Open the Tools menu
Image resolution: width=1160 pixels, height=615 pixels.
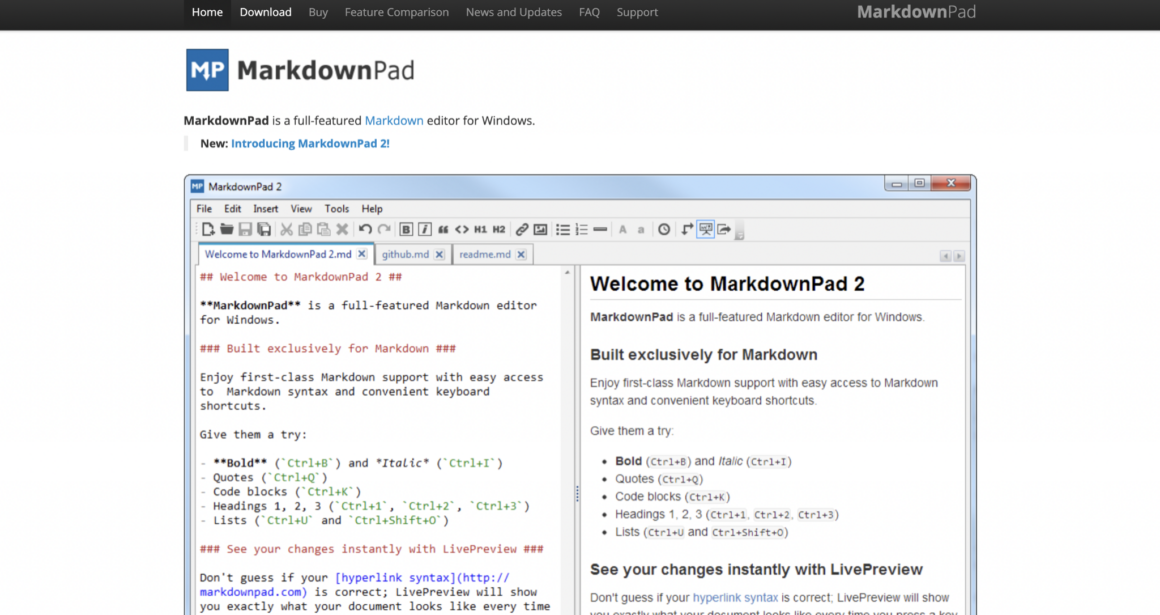pos(337,209)
